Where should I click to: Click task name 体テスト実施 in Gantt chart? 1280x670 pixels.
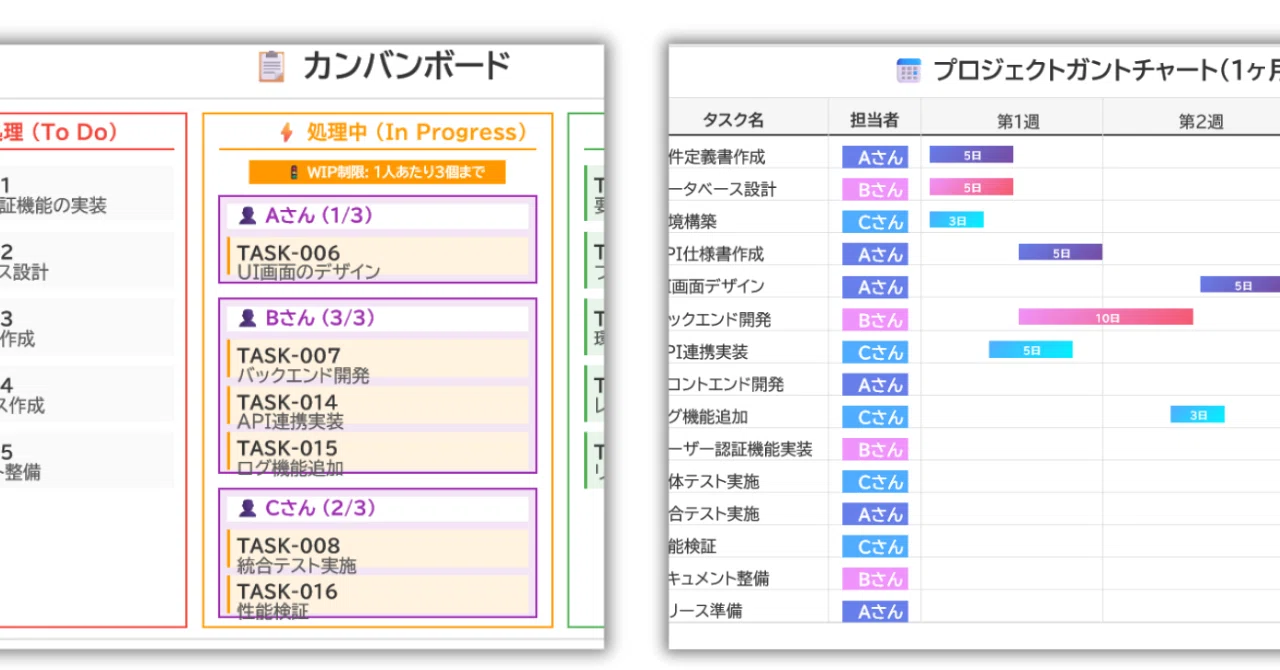(x=714, y=482)
